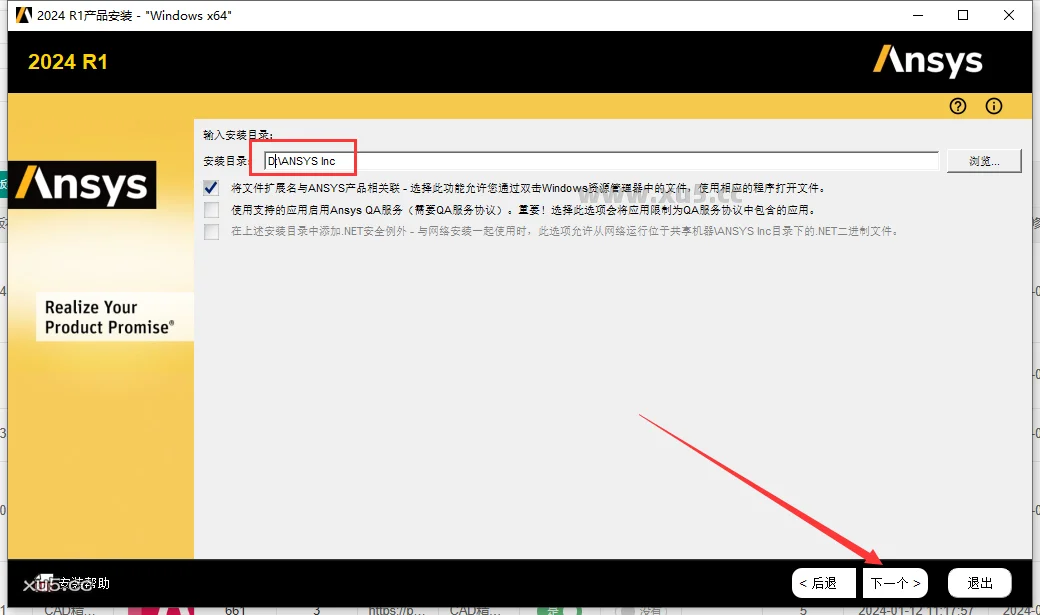Click the 2024 R1 version label
Screen dimensions: 1040x615
coord(67,62)
